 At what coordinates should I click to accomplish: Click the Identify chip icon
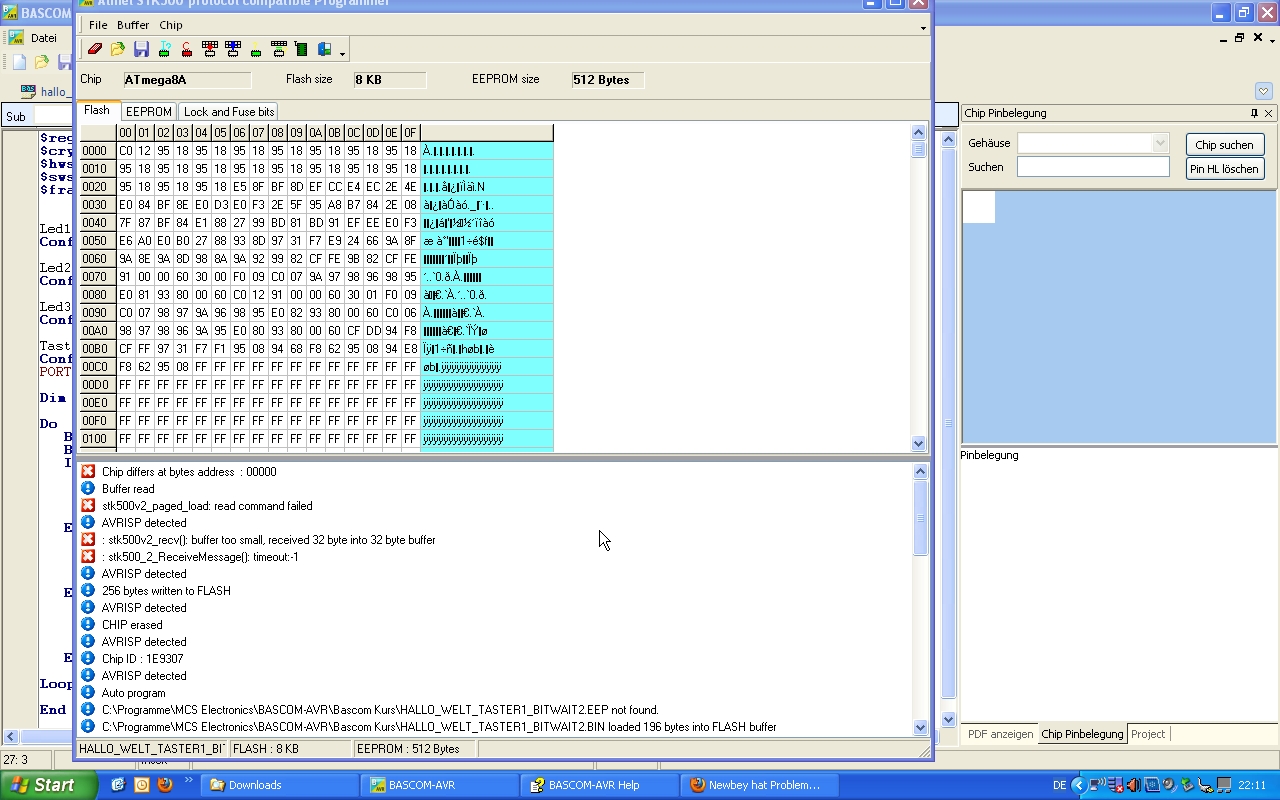point(164,49)
